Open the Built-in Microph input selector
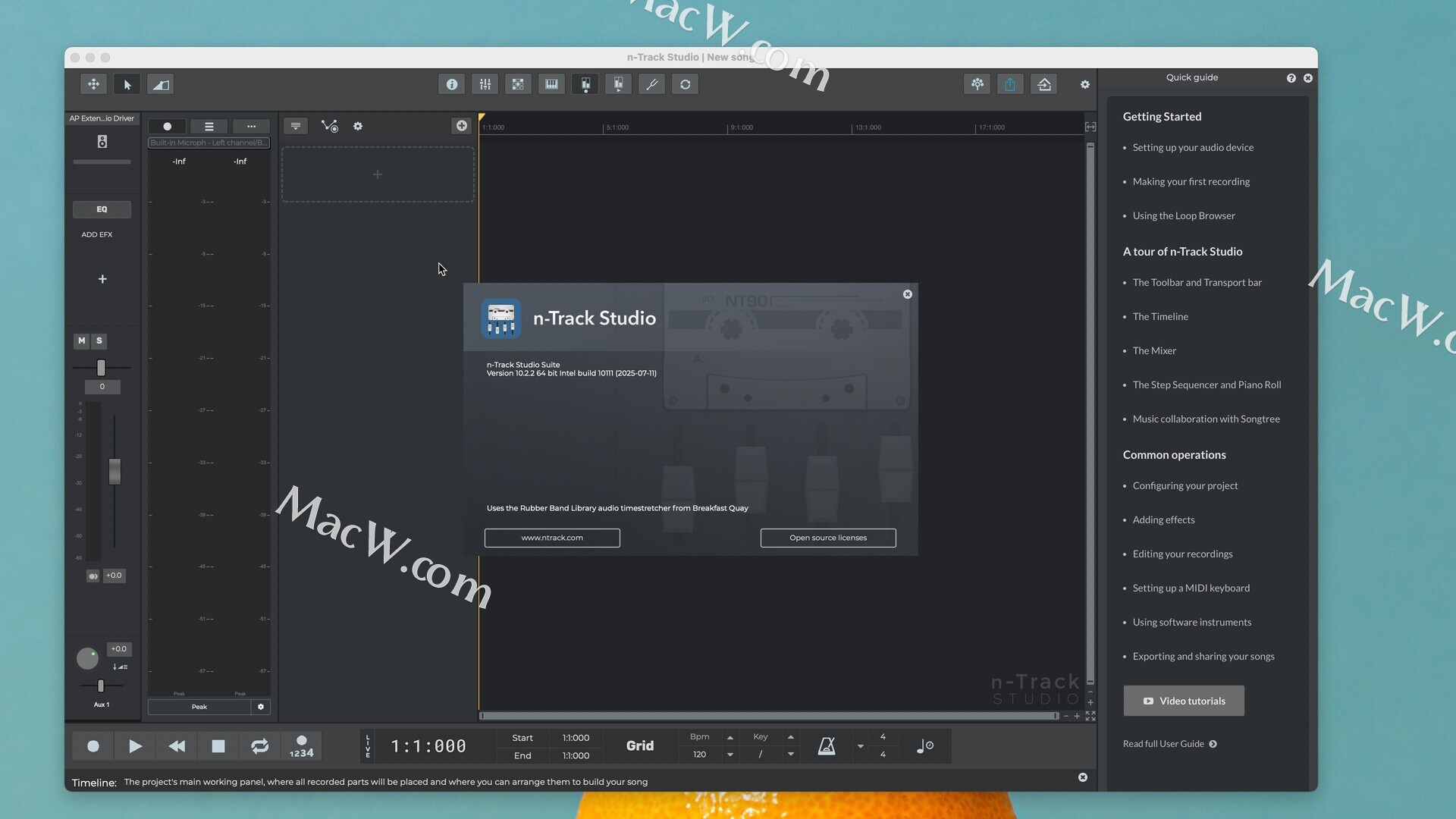The image size is (1456, 819). pos(209,143)
